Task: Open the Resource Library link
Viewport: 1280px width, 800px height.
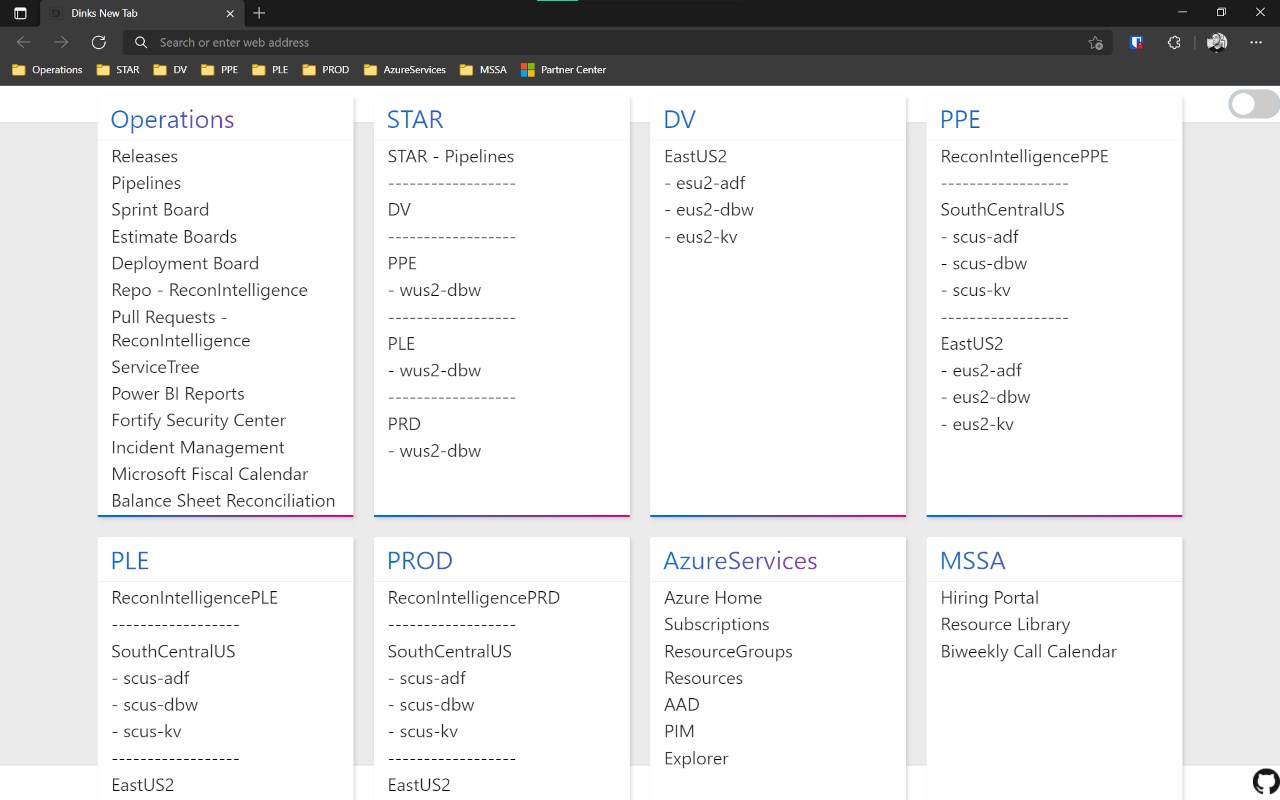Action: point(1005,624)
